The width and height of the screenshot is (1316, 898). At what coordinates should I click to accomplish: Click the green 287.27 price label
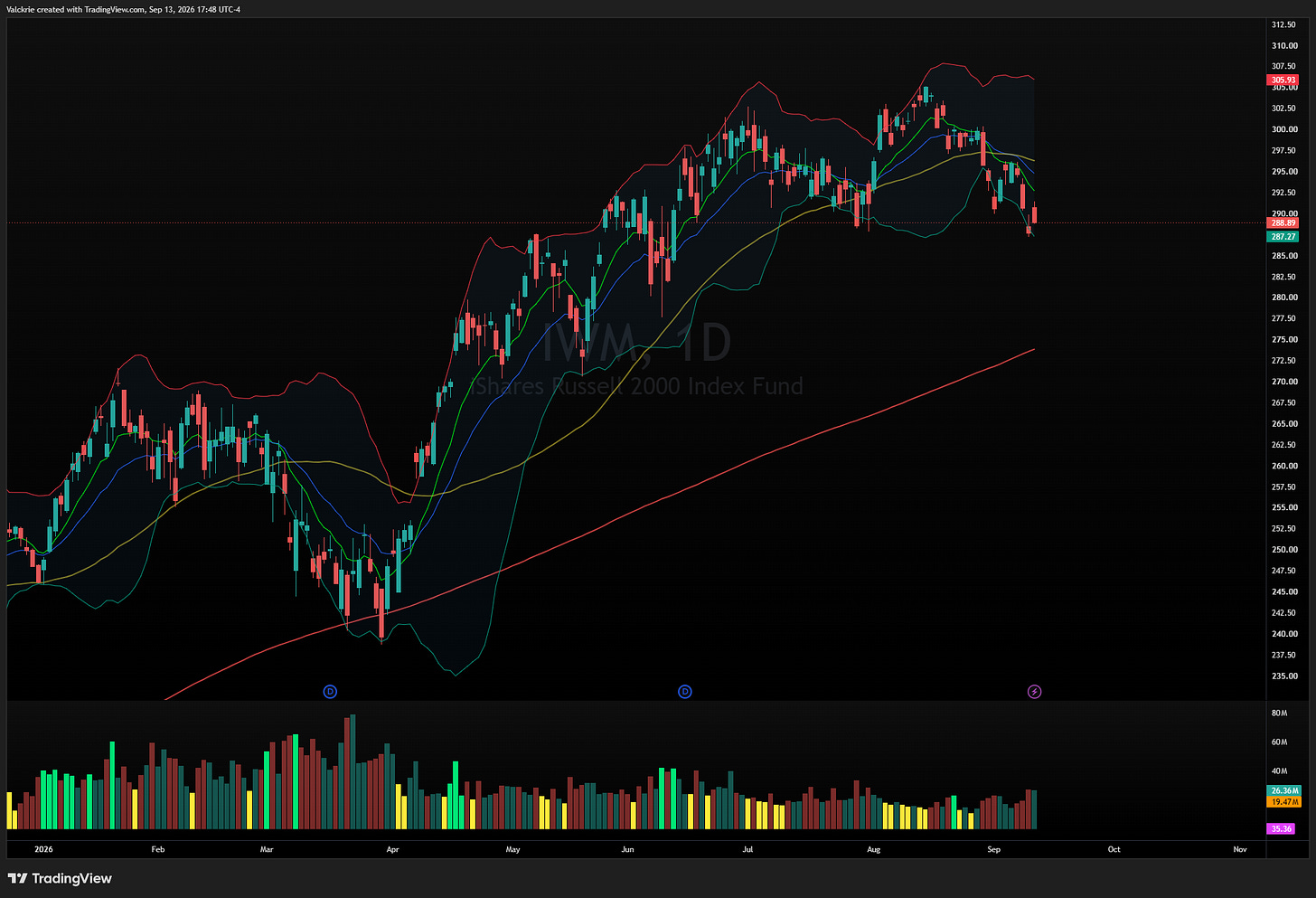pos(1283,237)
